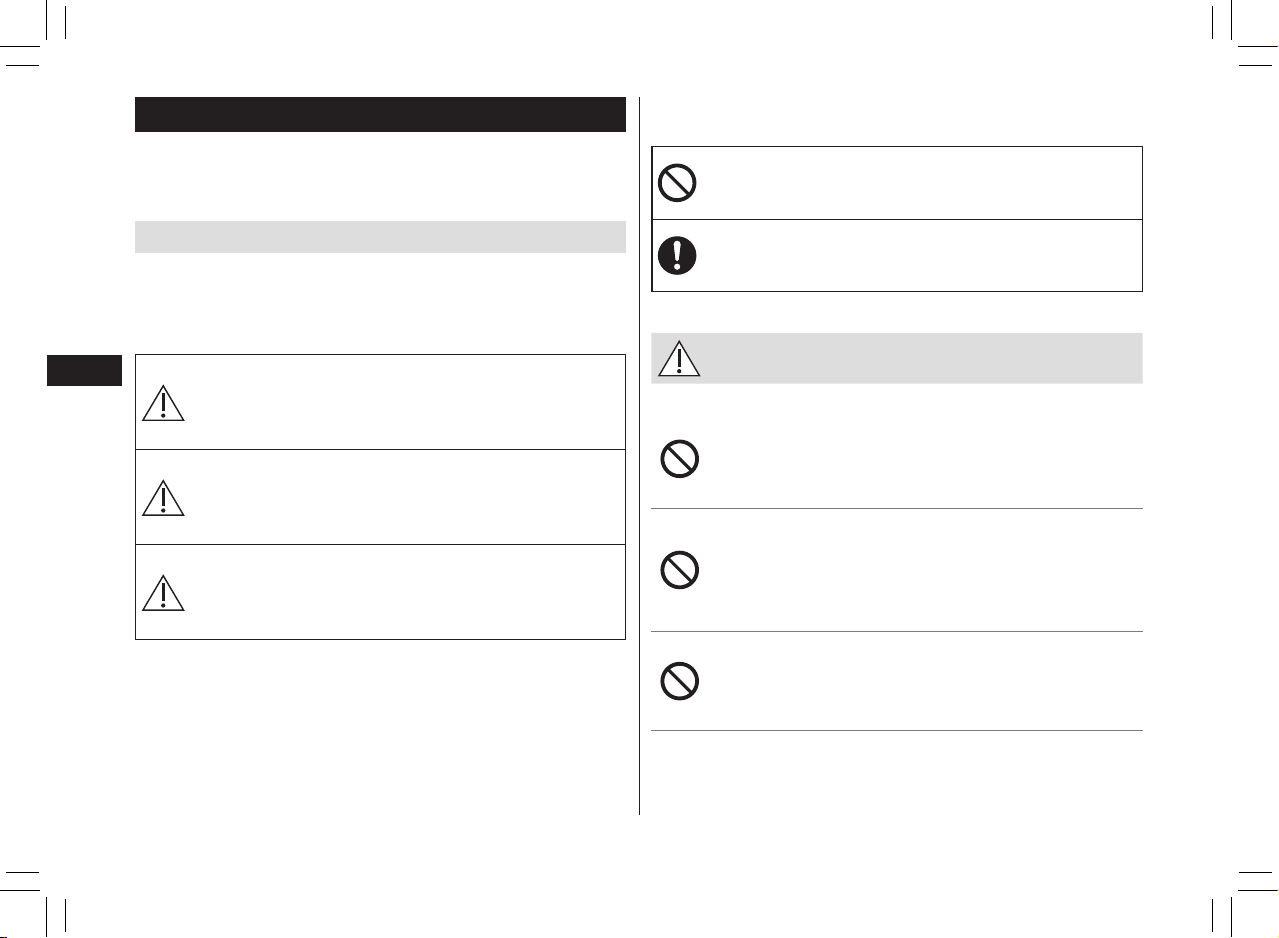Click the light gray section bar on the left page

(x=380, y=237)
